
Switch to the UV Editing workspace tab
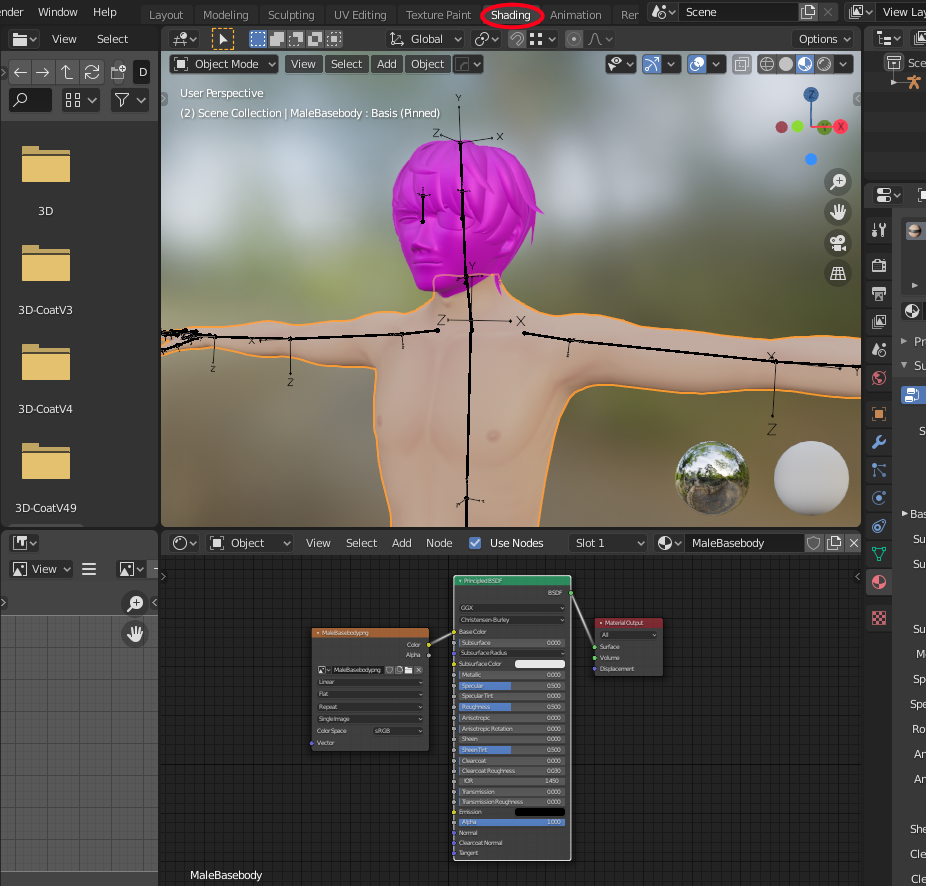pyautogui.click(x=360, y=15)
